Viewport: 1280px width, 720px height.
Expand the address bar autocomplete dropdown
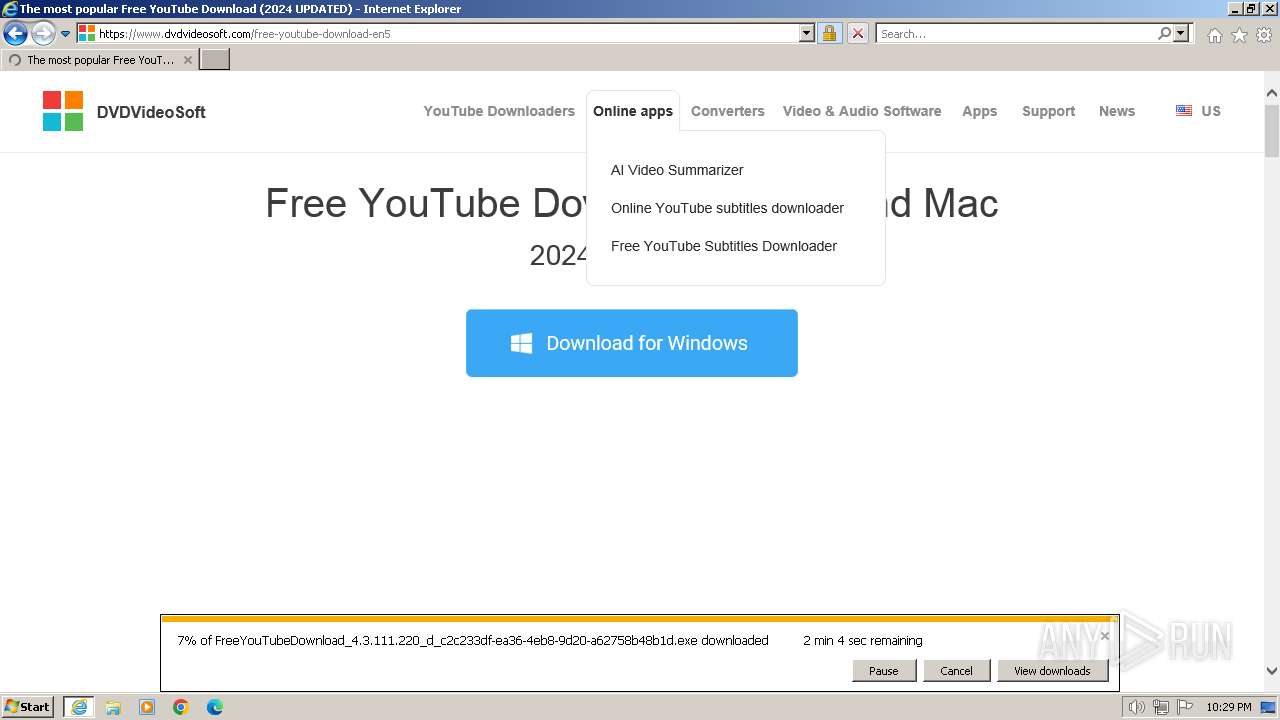point(807,33)
